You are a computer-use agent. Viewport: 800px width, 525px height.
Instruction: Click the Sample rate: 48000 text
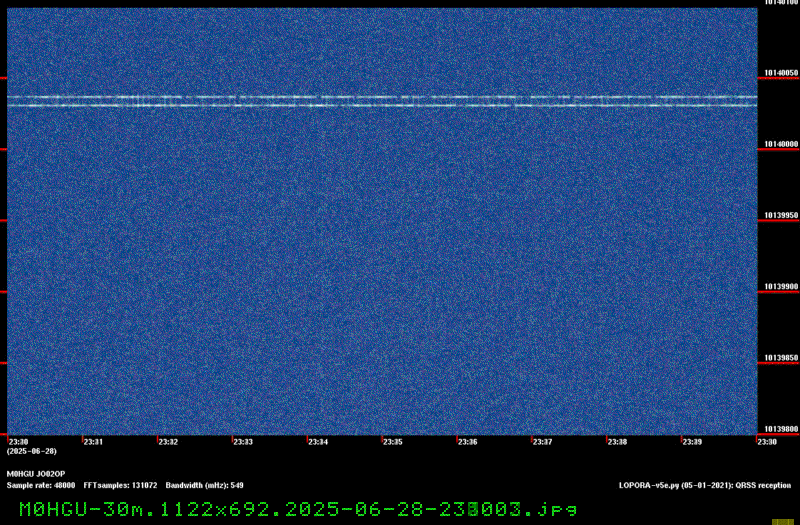point(41,485)
